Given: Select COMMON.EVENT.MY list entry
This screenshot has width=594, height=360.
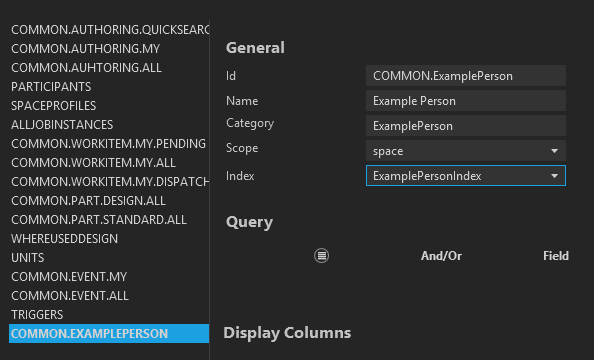Looking at the screenshot, I should (109, 277).
